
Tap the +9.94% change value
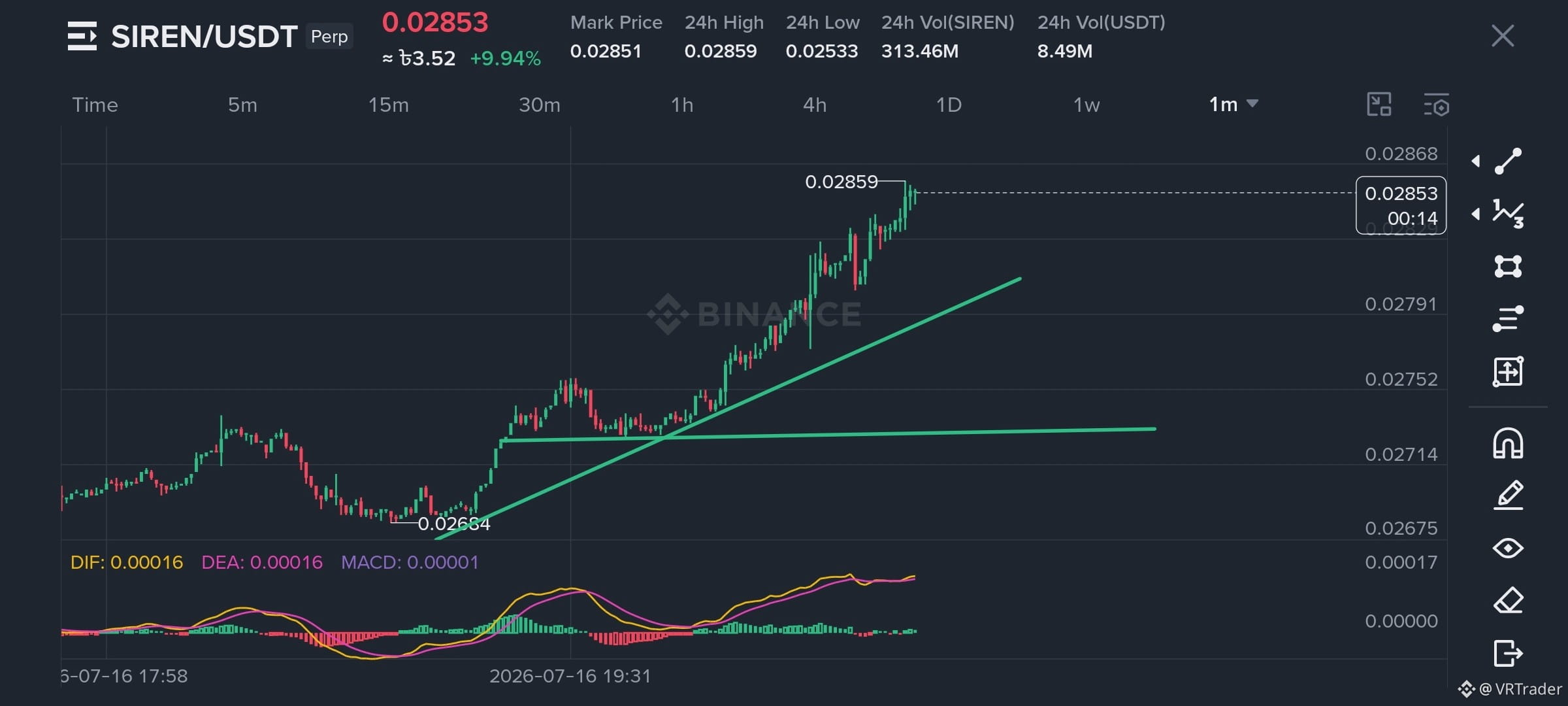(x=505, y=59)
